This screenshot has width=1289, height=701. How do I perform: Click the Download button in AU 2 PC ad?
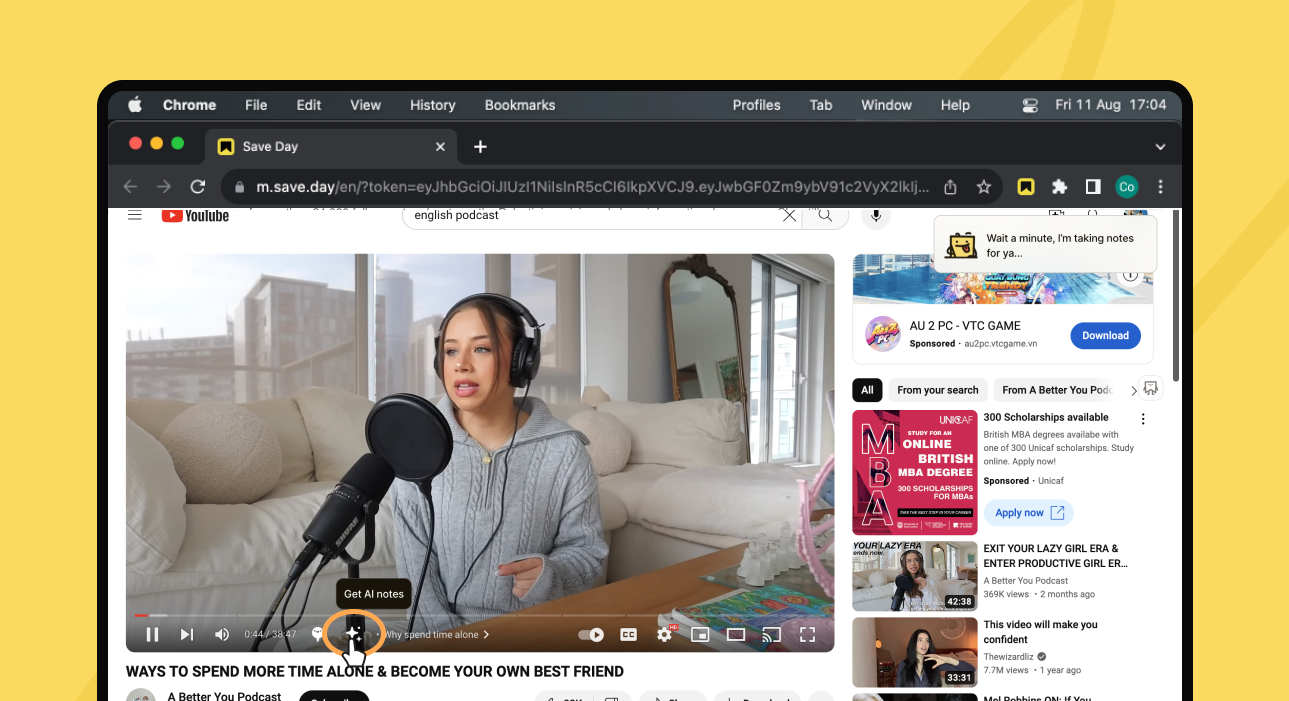(x=1105, y=335)
